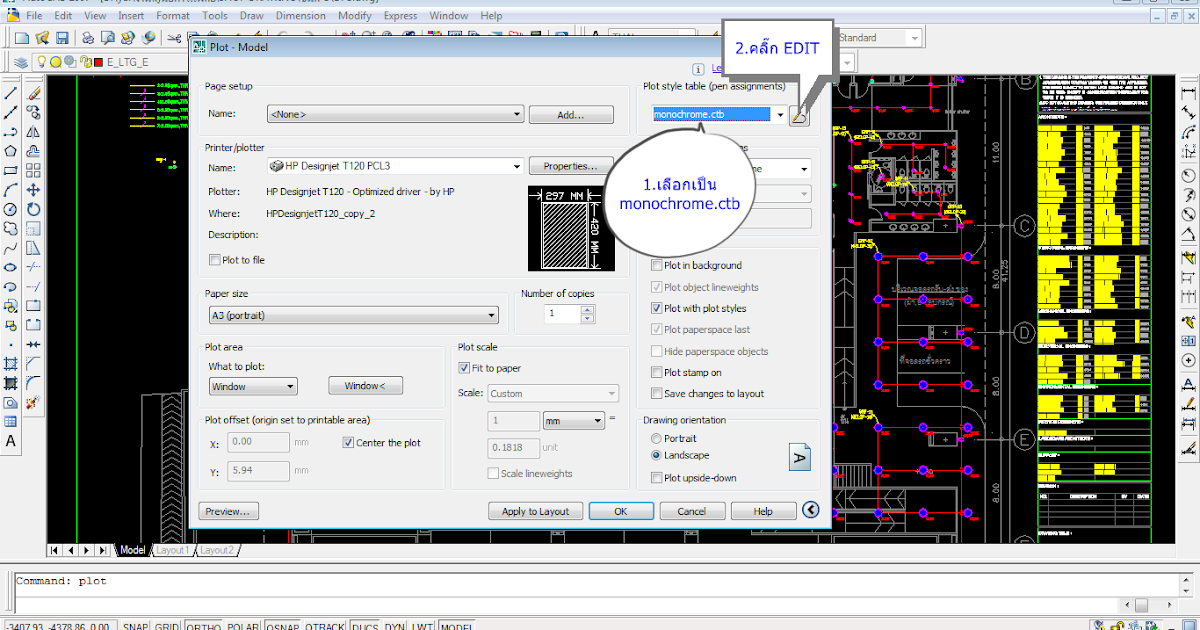Open the plot style table dropdown
1200x630 pixels.
[x=719, y=115]
